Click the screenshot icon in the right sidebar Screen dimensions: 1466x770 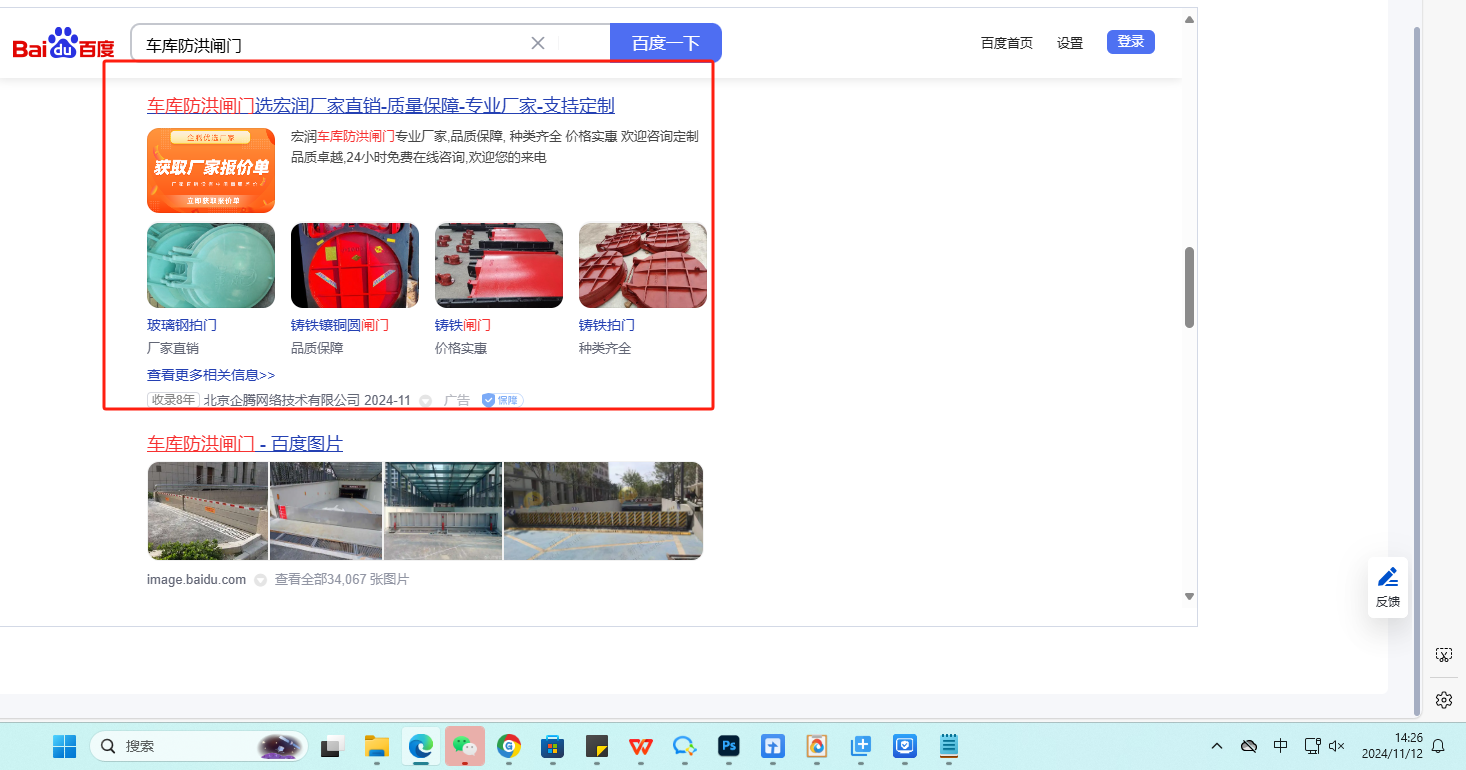click(1443, 655)
